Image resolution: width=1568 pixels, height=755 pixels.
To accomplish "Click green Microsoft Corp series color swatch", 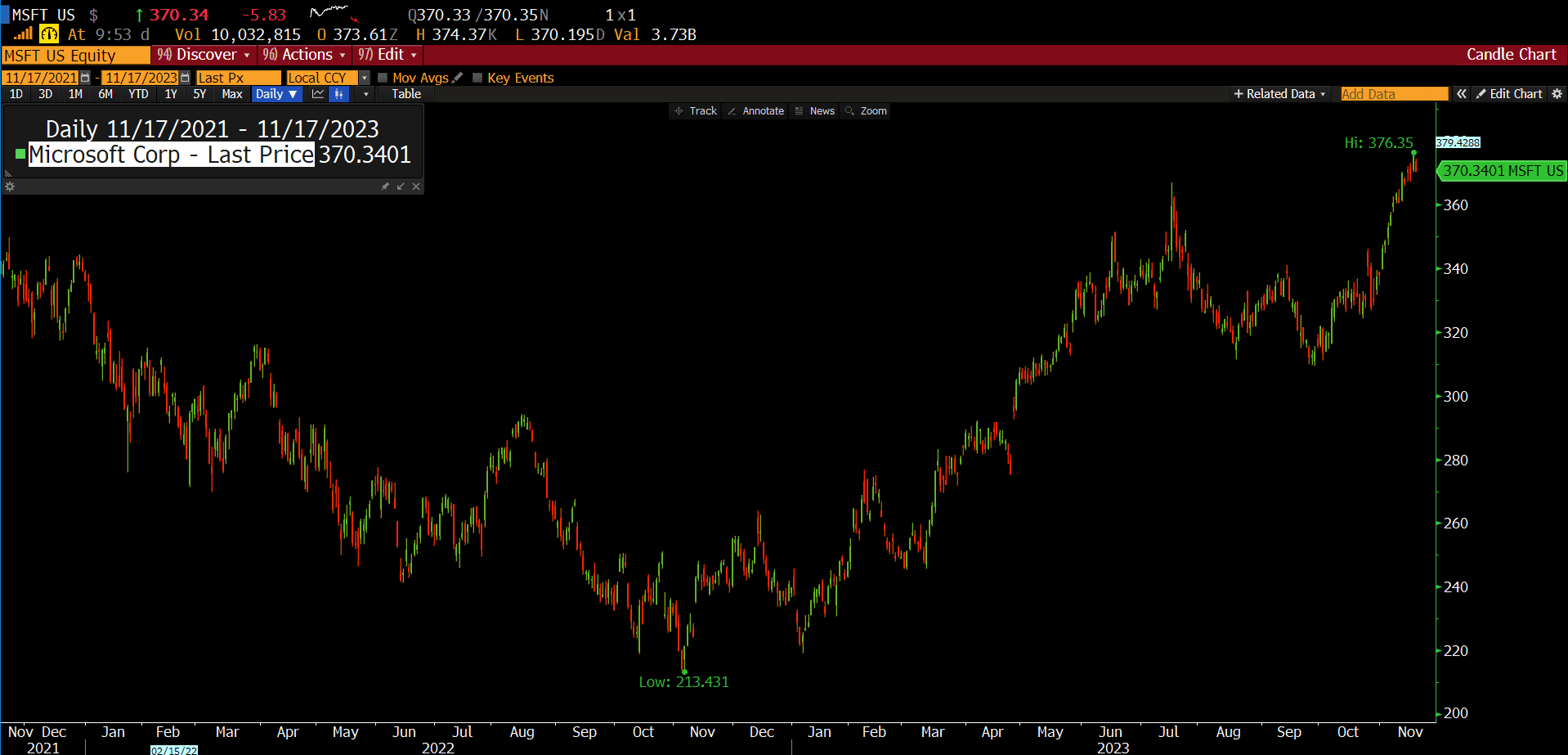I will [20, 154].
